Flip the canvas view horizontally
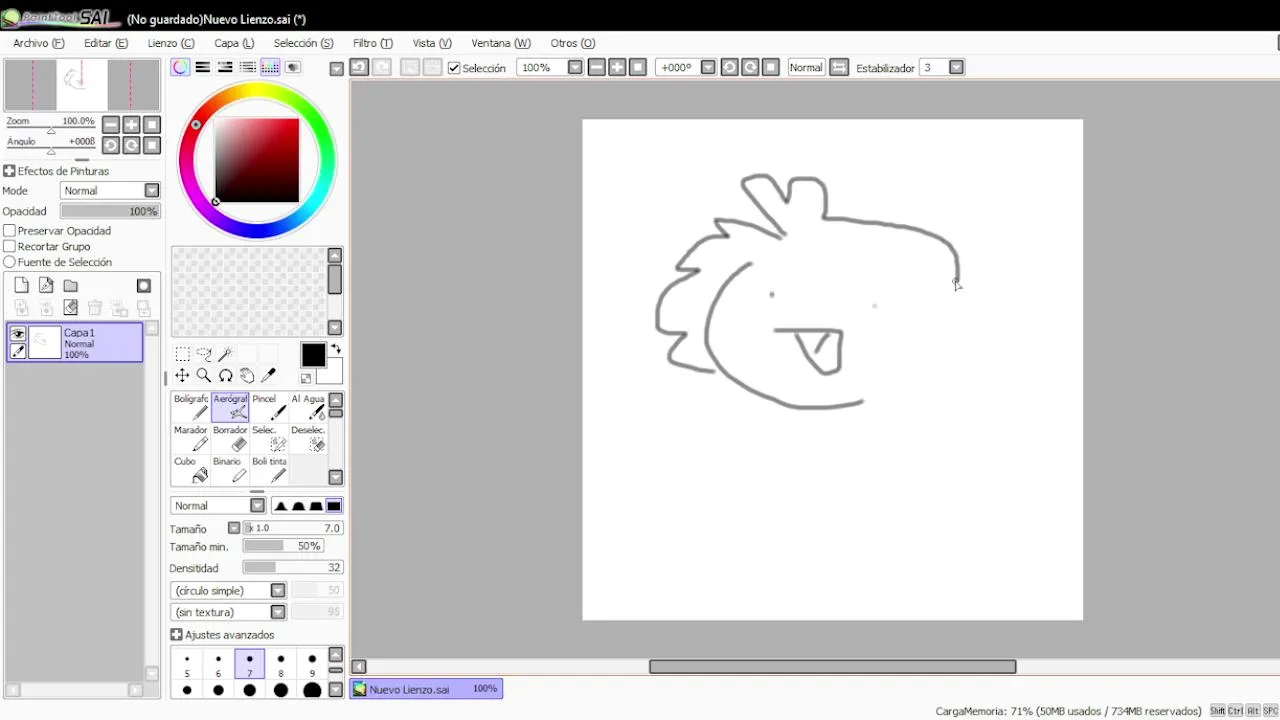The width and height of the screenshot is (1280, 720). [x=839, y=67]
